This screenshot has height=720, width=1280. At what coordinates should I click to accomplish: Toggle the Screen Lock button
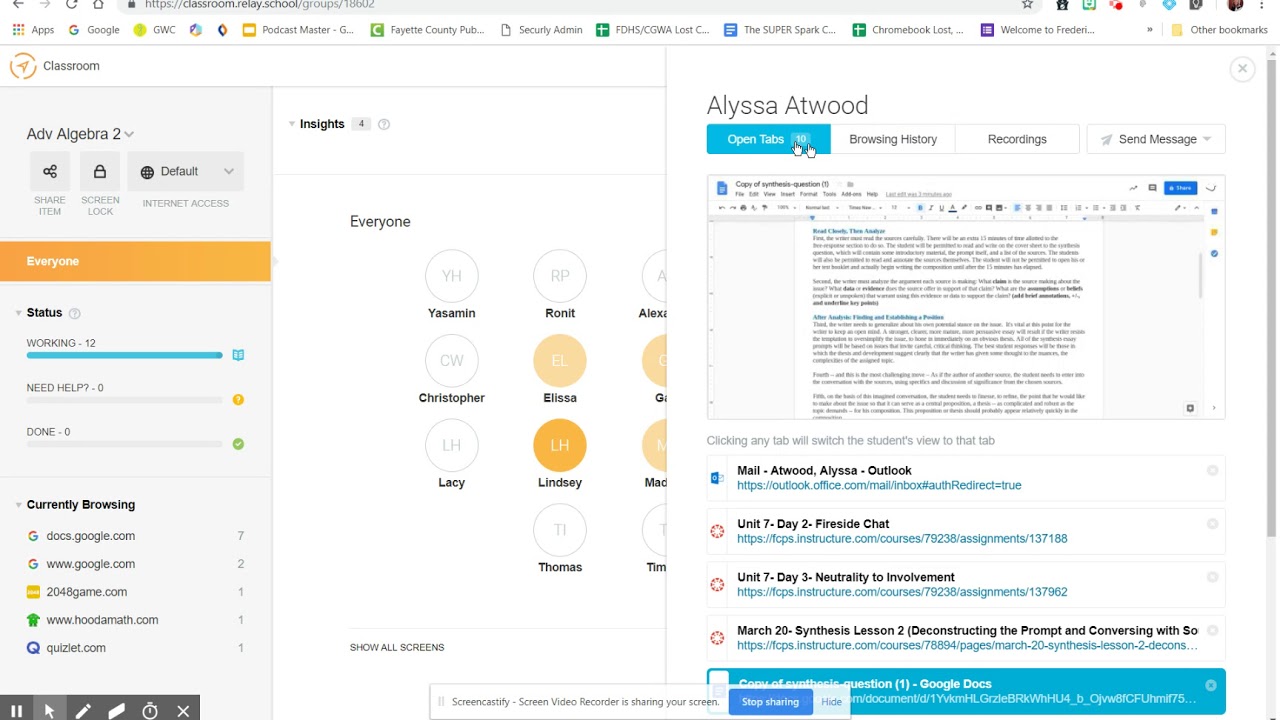pyautogui.click(x=100, y=172)
